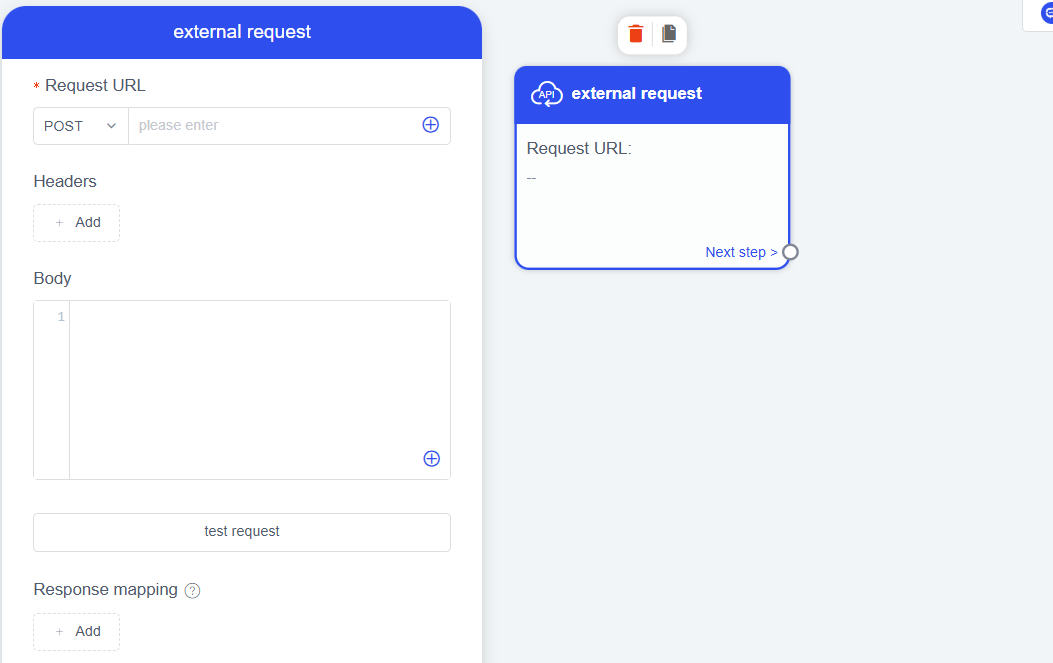Click line number 1 in Body editor
The image size is (1053, 663).
pyautogui.click(x=61, y=317)
